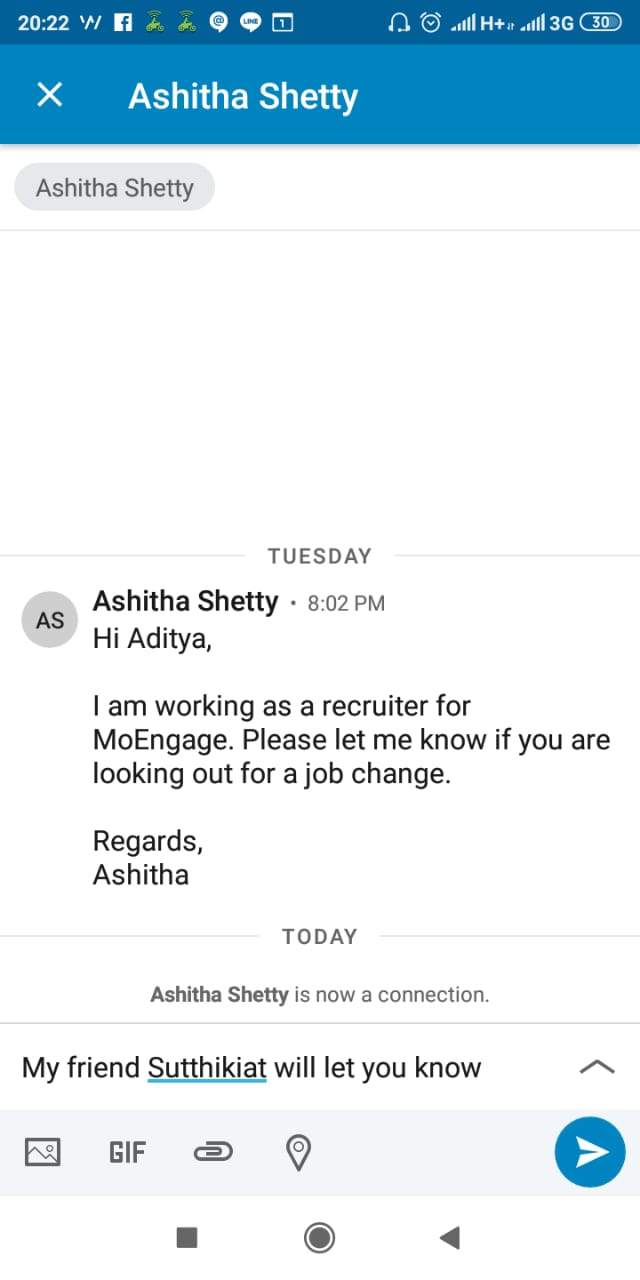Tap the LINE notification icon in the status bar
The height and width of the screenshot is (1280, 640).
251,23
